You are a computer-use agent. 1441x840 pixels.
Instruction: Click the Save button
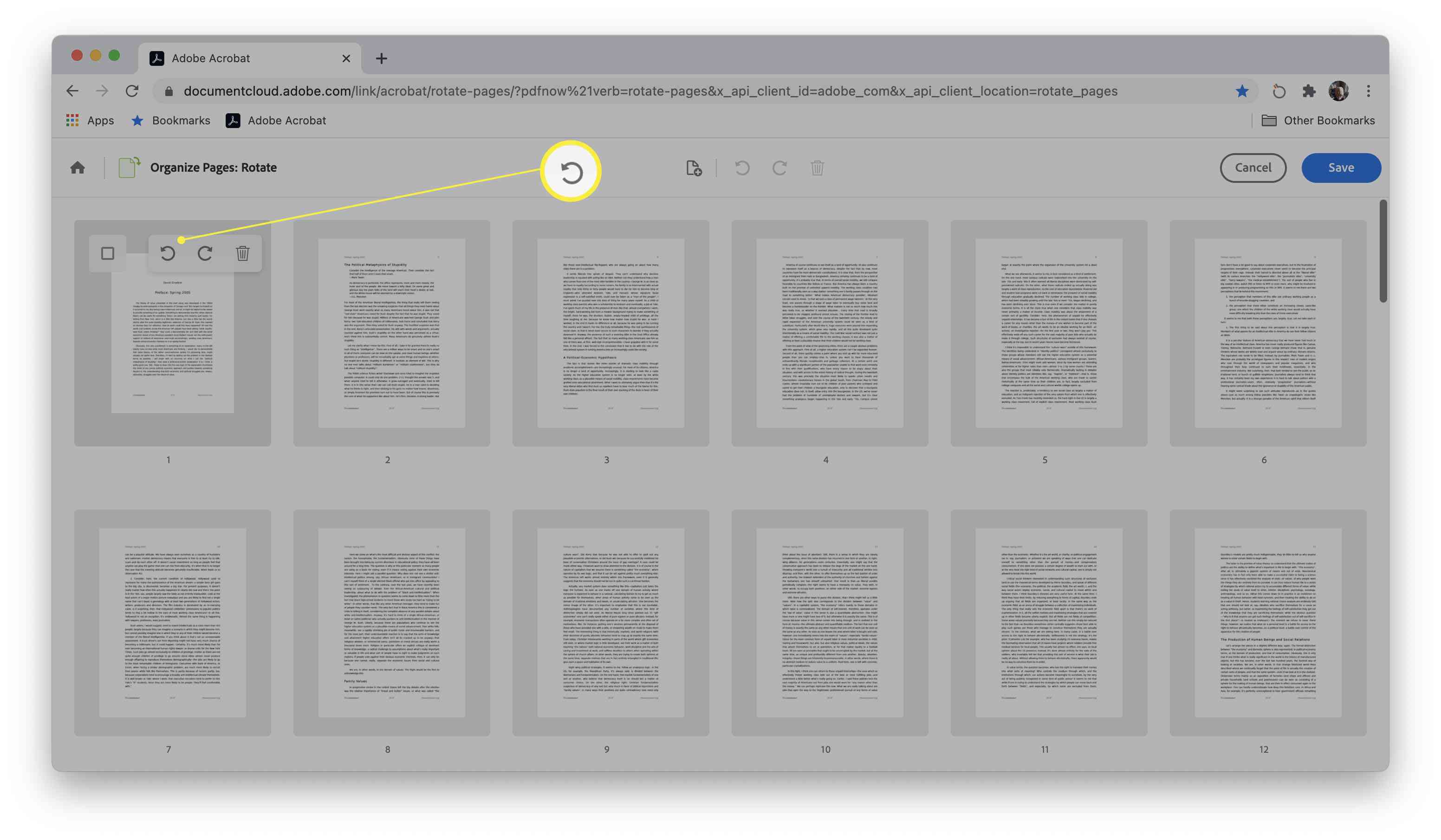(x=1341, y=167)
